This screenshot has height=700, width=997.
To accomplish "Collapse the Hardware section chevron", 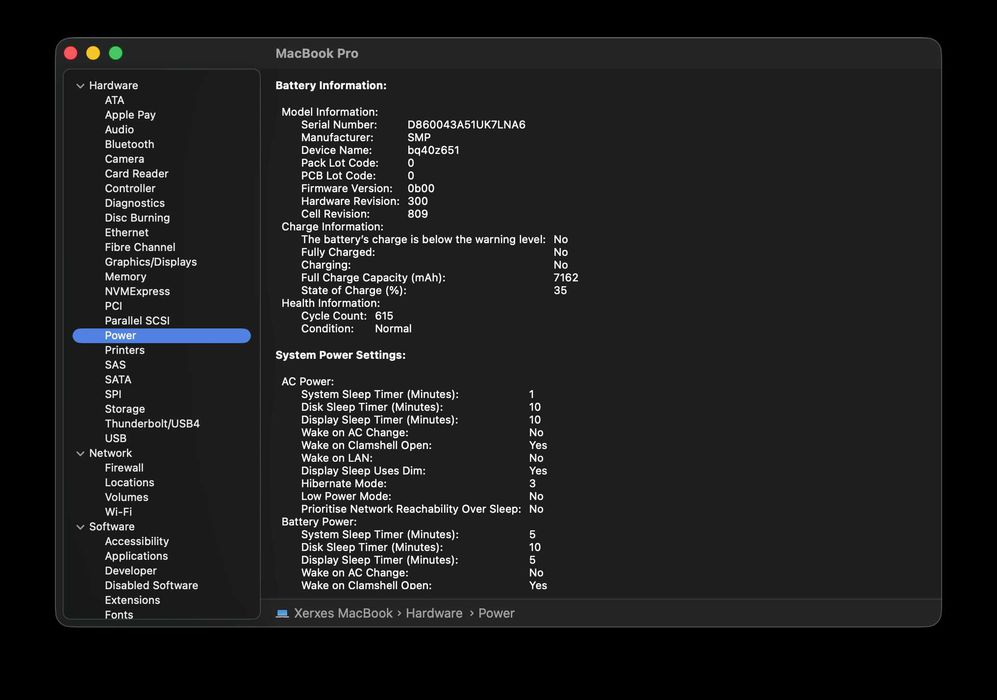I will tap(80, 86).
